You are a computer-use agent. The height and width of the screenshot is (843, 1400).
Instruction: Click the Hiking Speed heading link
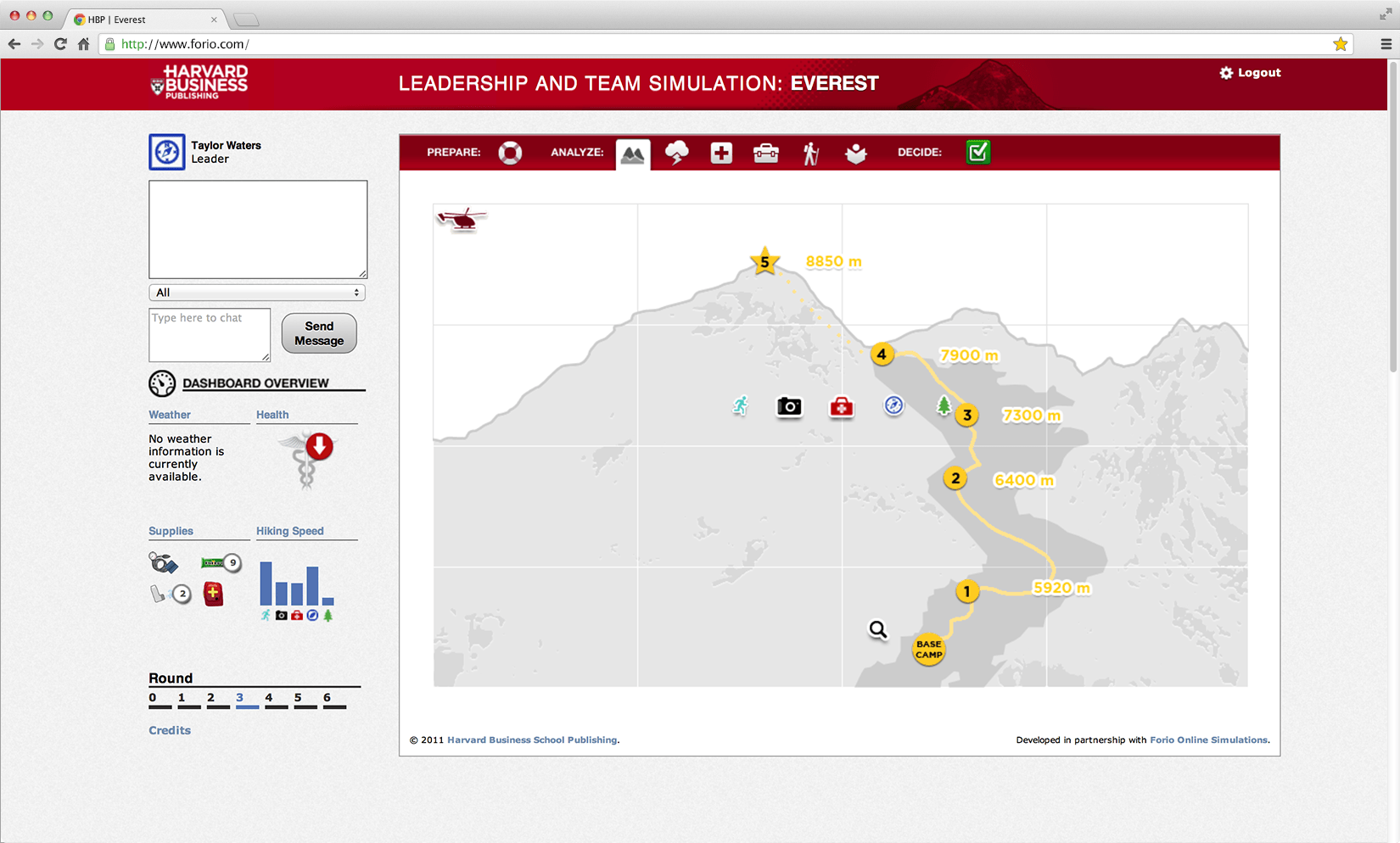290,531
